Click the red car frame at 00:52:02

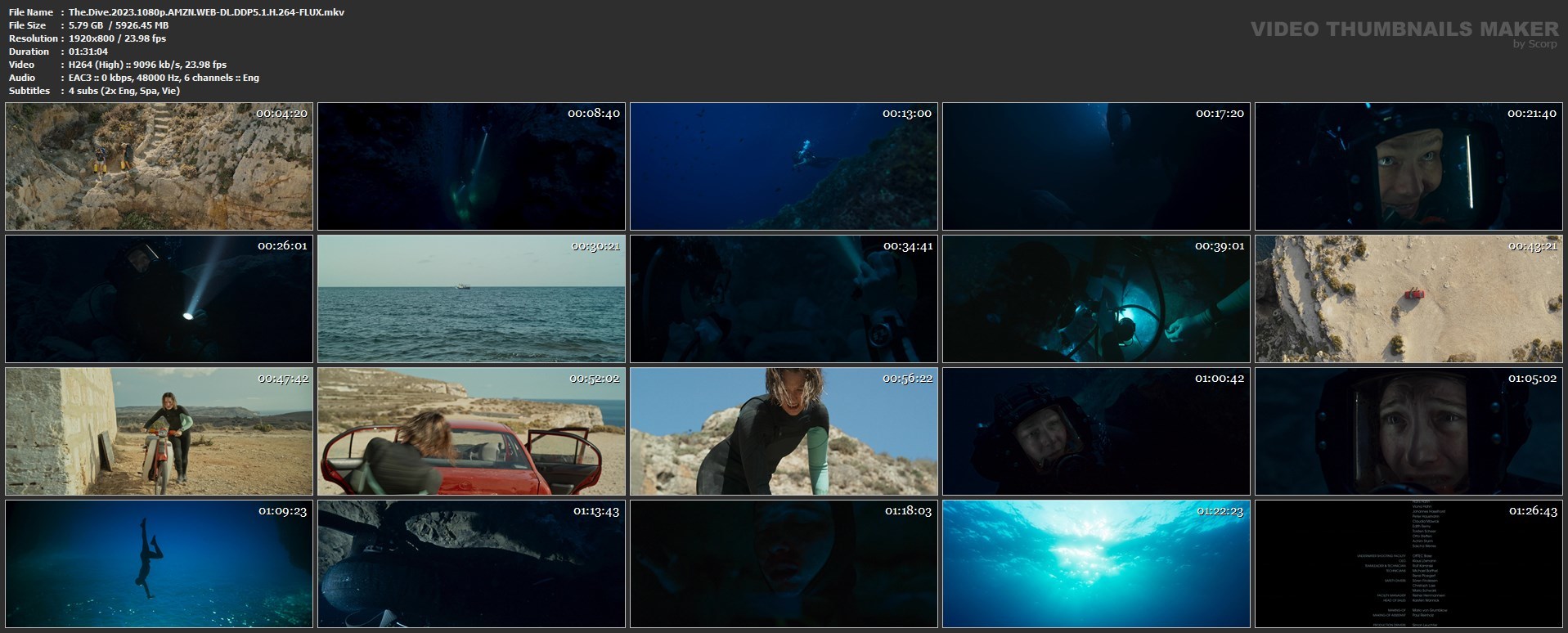[471, 431]
